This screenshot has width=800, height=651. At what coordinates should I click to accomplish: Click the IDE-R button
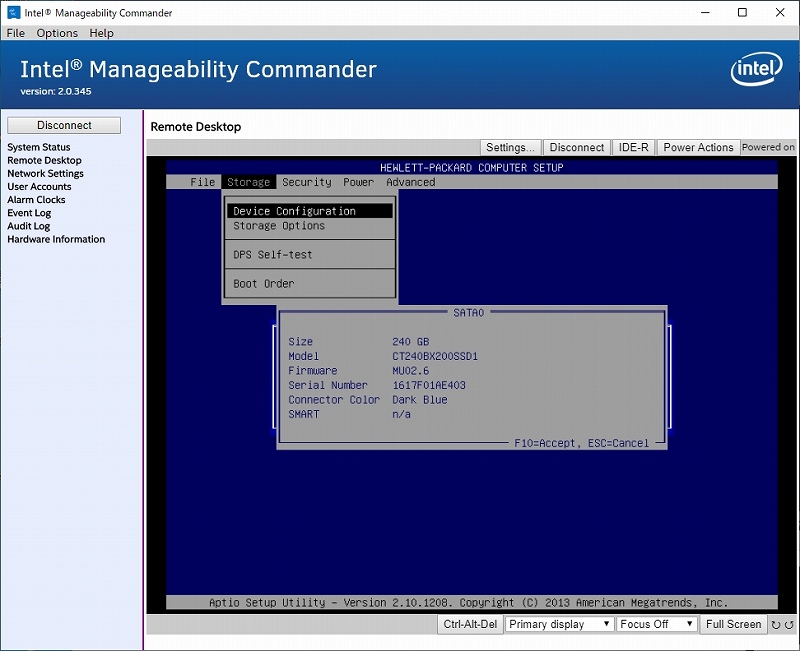(x=634, y=147)
